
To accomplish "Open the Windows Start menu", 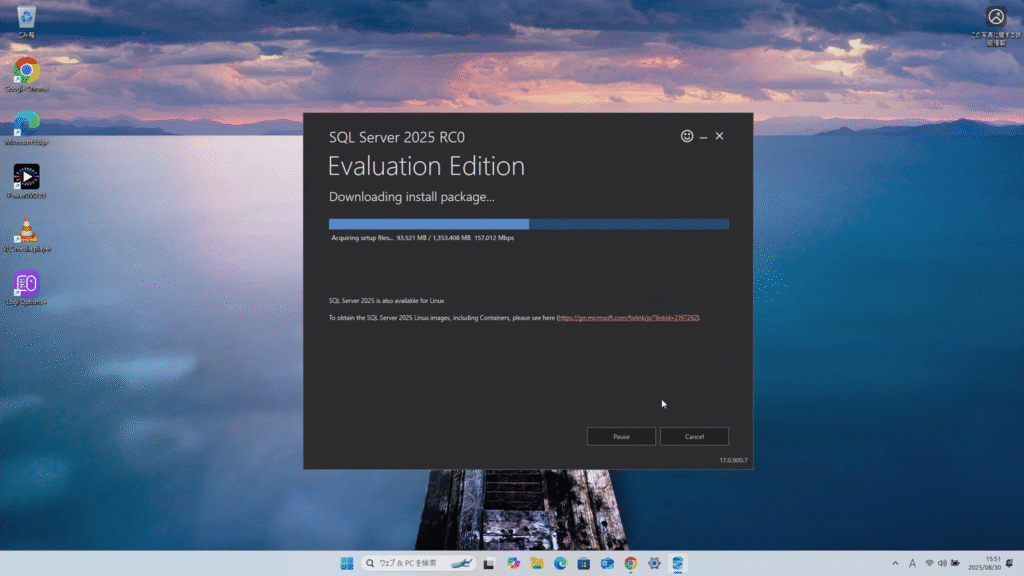I will tap(347, 563).
